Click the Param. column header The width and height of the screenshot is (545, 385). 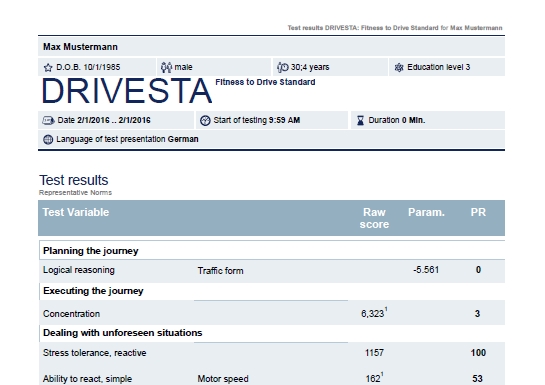(x=426, y=212)
